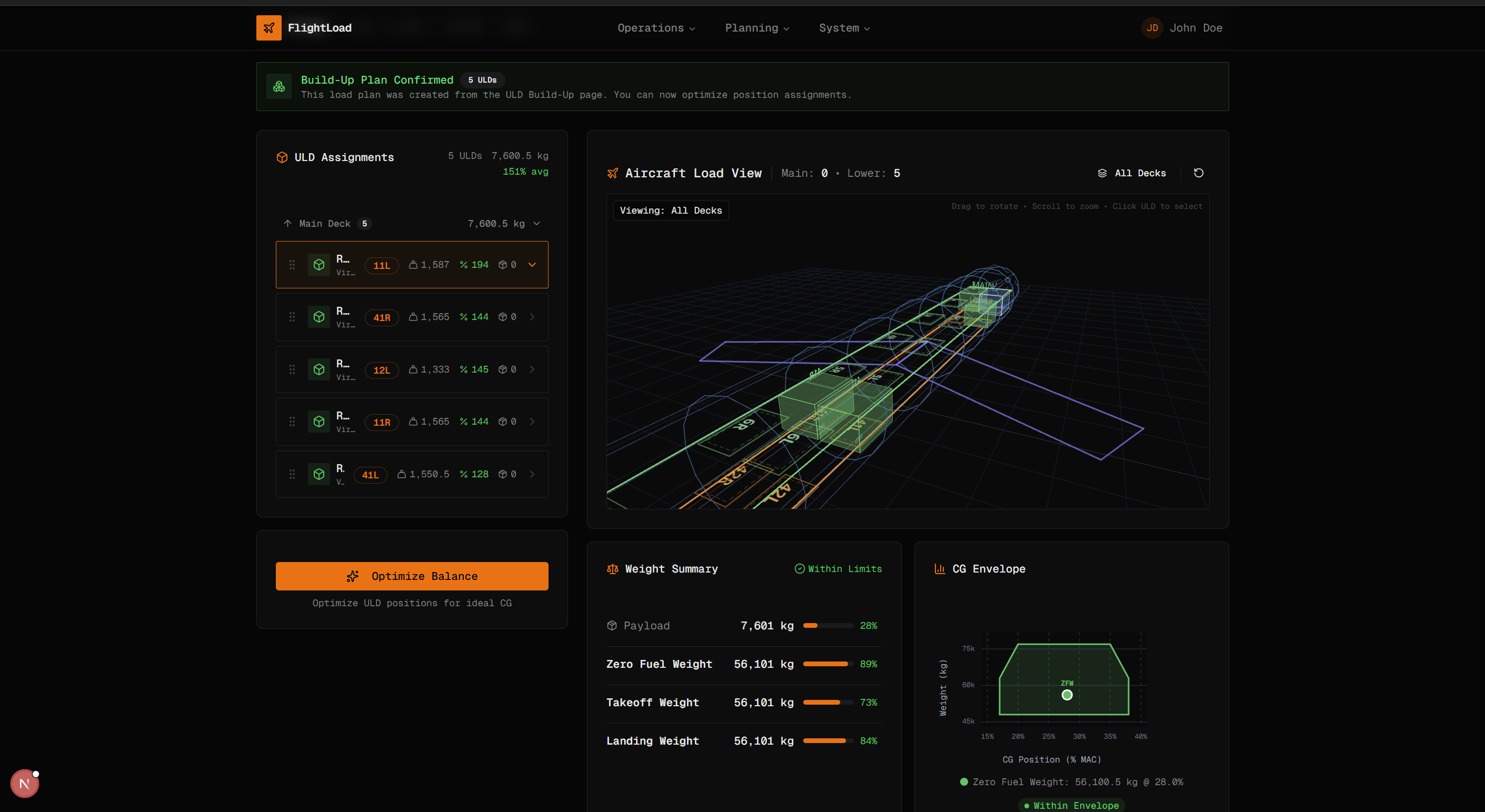The width and height of the screenshot is (1485, 812).
Task: Collapse the Main Deck section chevron
Action: (x=537, y=224)
